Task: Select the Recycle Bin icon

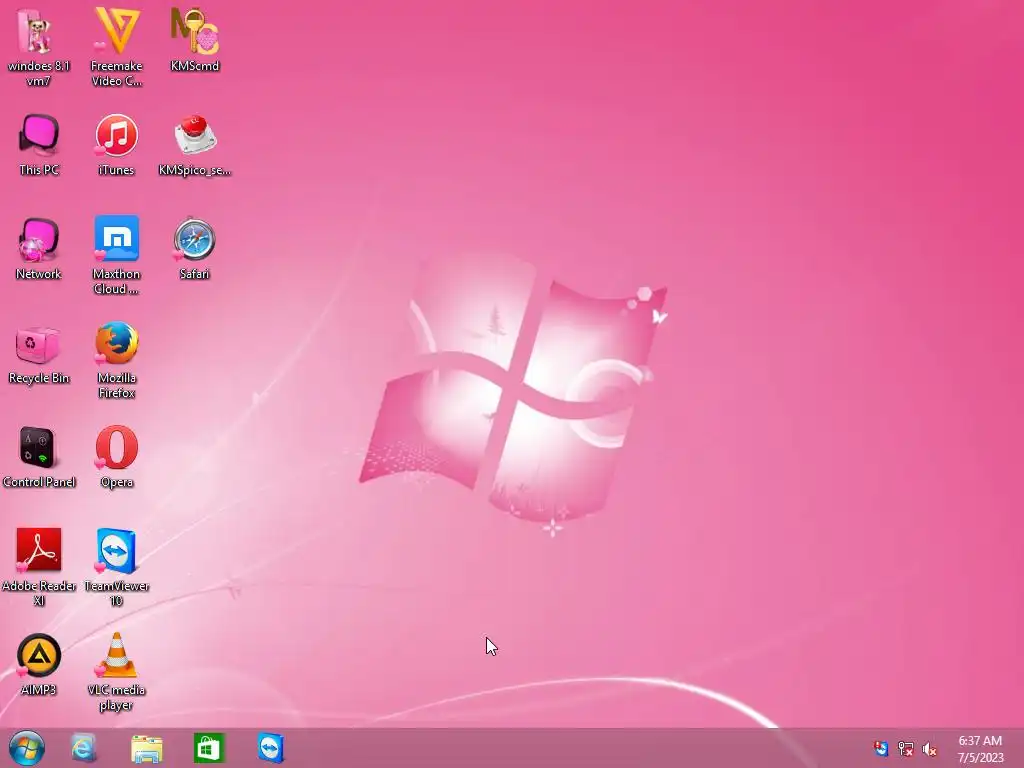Action: click(x=39, y=353)
